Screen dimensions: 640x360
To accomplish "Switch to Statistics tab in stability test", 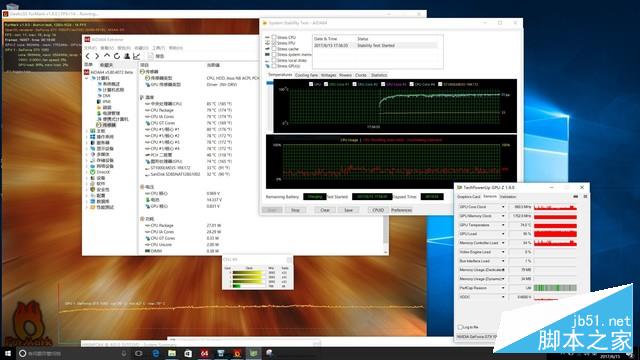I will [x=379, y=75].
